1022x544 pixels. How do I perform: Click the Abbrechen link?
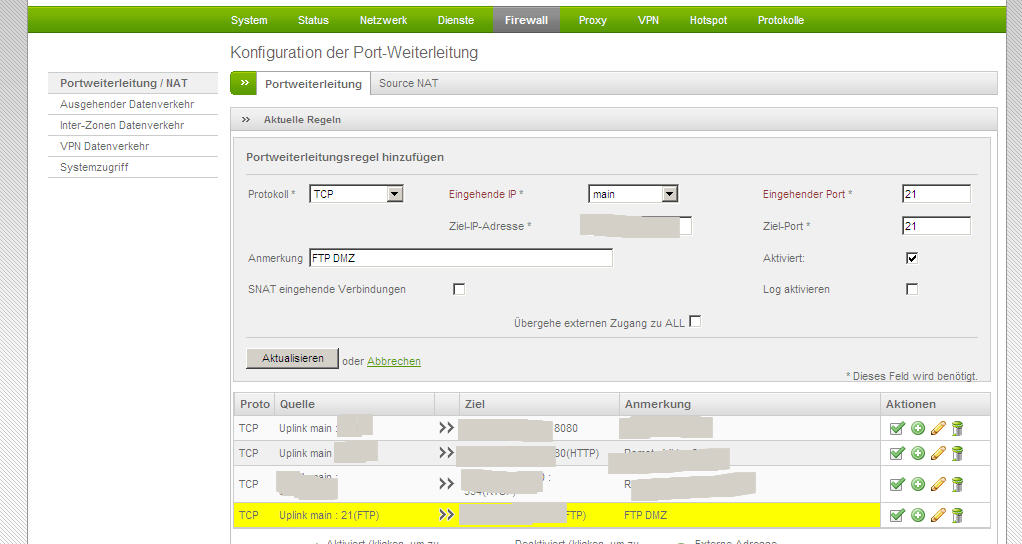(393, 361)
